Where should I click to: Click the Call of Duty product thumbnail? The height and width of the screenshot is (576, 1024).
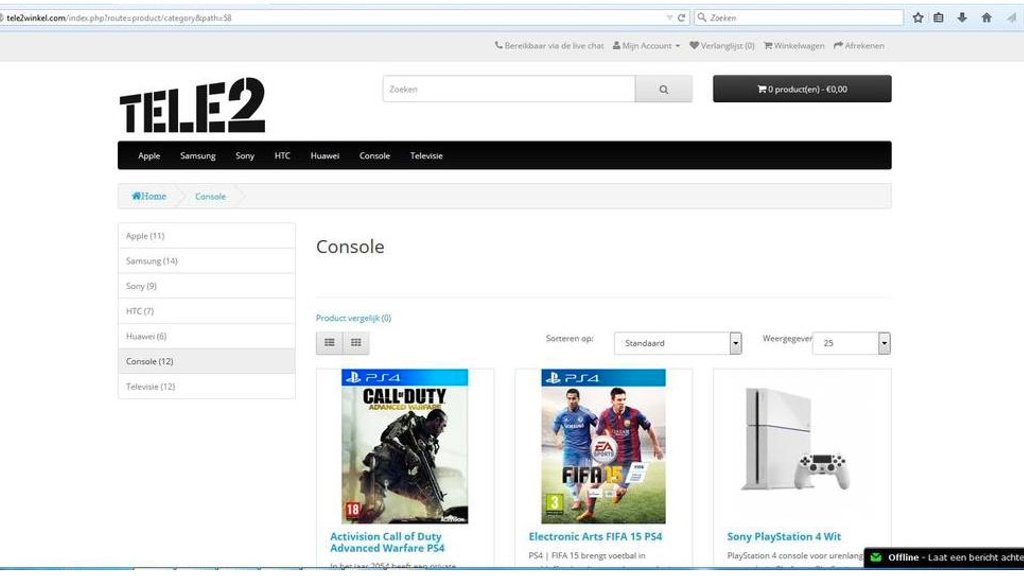click(x=404, y=446)
